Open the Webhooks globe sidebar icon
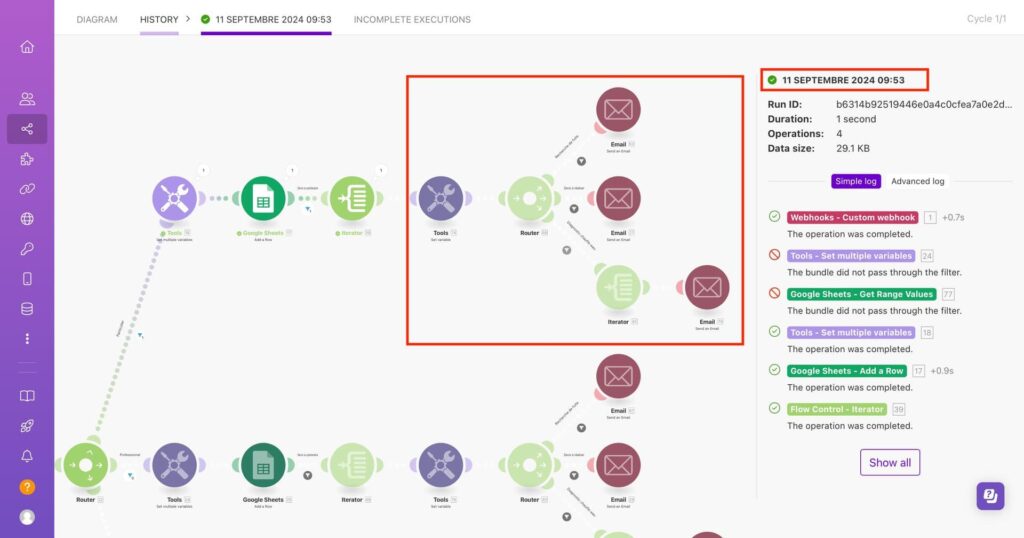Viewport: 1024px width, 538px height. click(27, 219)
